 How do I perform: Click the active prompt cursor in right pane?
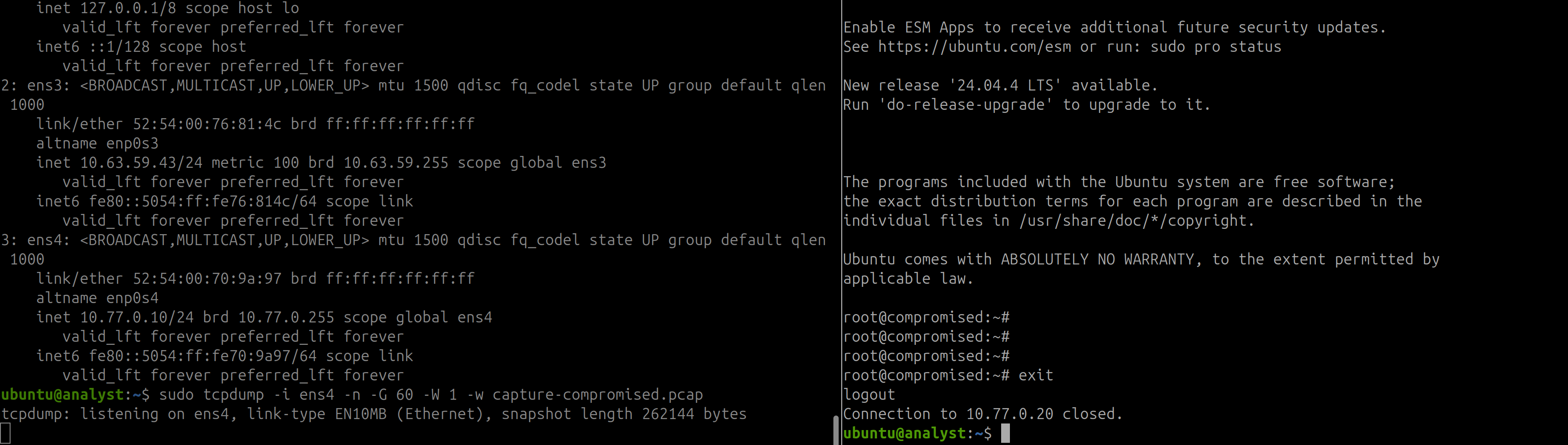point(1005,434)
